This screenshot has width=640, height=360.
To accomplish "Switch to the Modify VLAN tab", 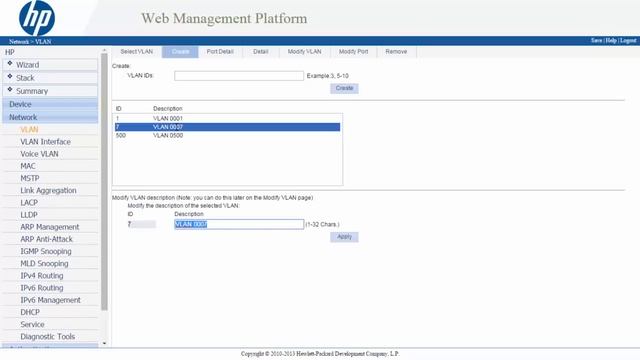I will (x=304, y=52).
